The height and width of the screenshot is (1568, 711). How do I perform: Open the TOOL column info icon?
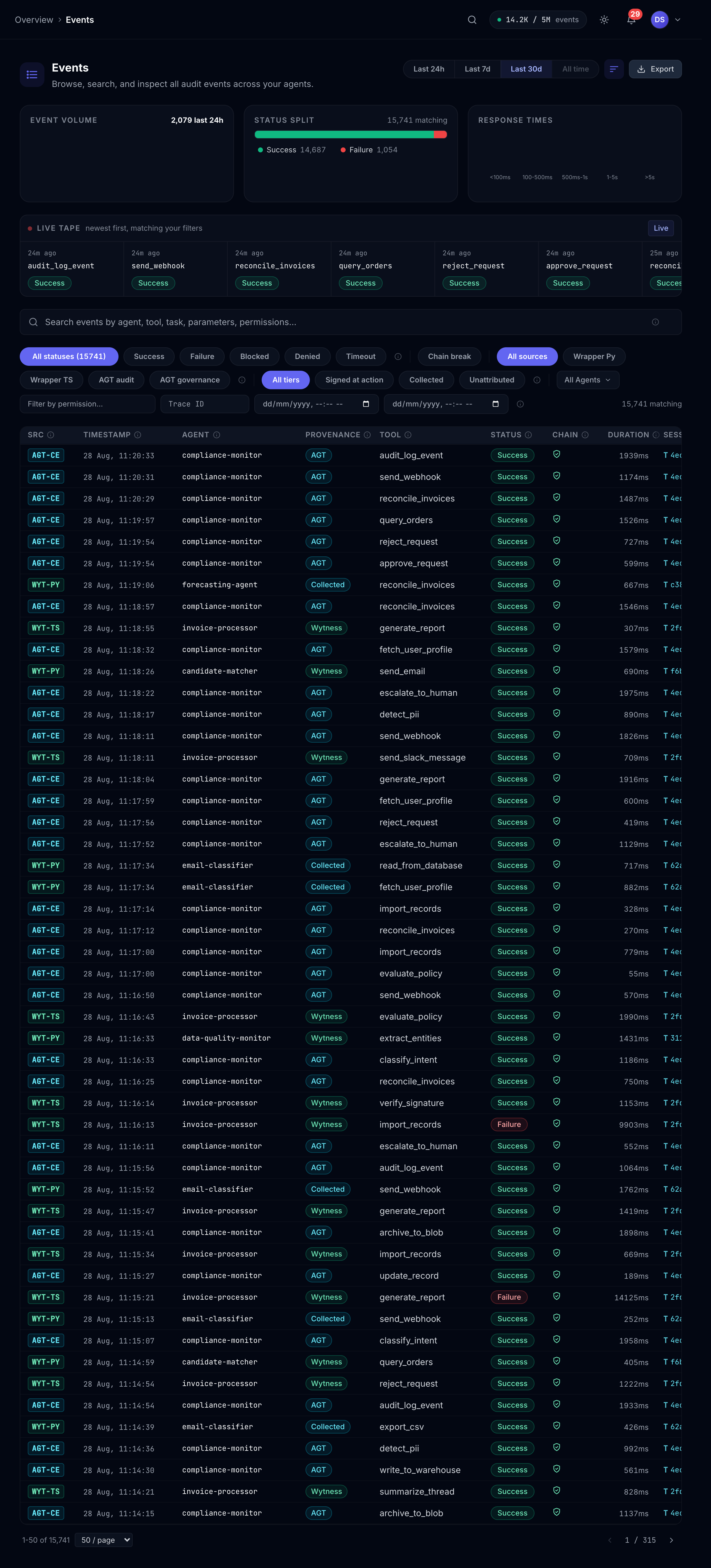coord(408,435)
